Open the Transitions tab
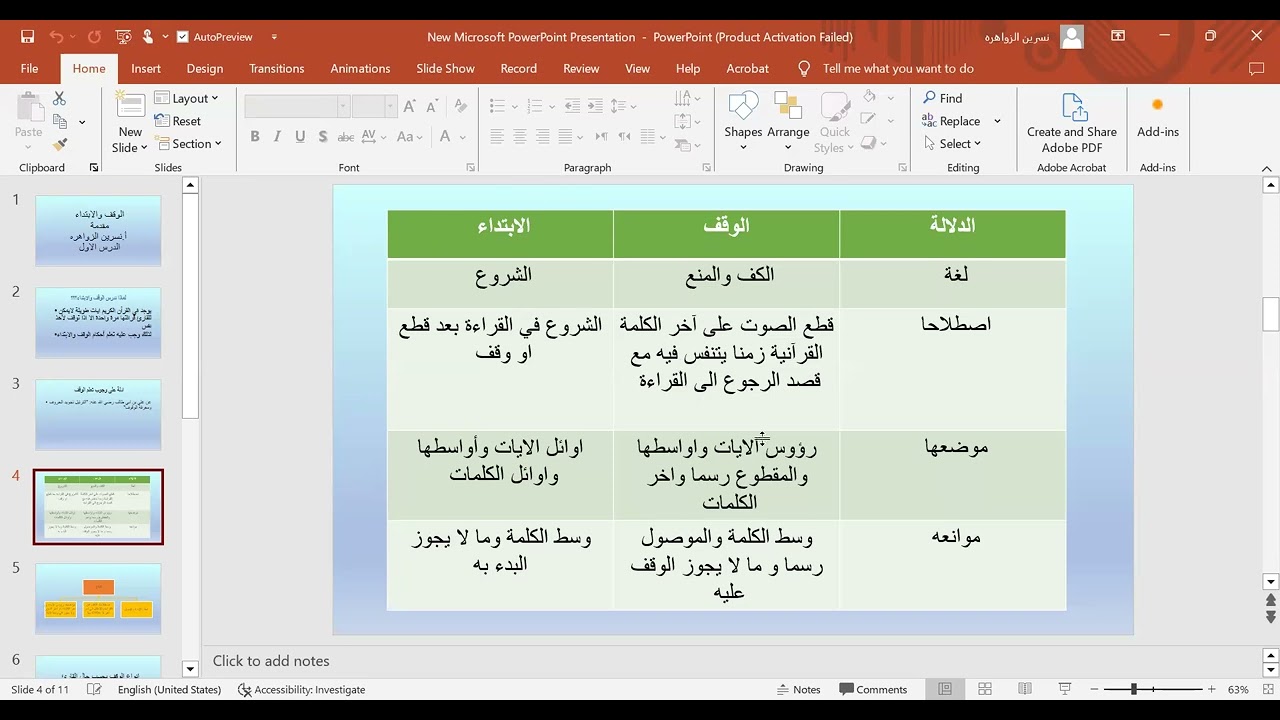 [277, 69]
